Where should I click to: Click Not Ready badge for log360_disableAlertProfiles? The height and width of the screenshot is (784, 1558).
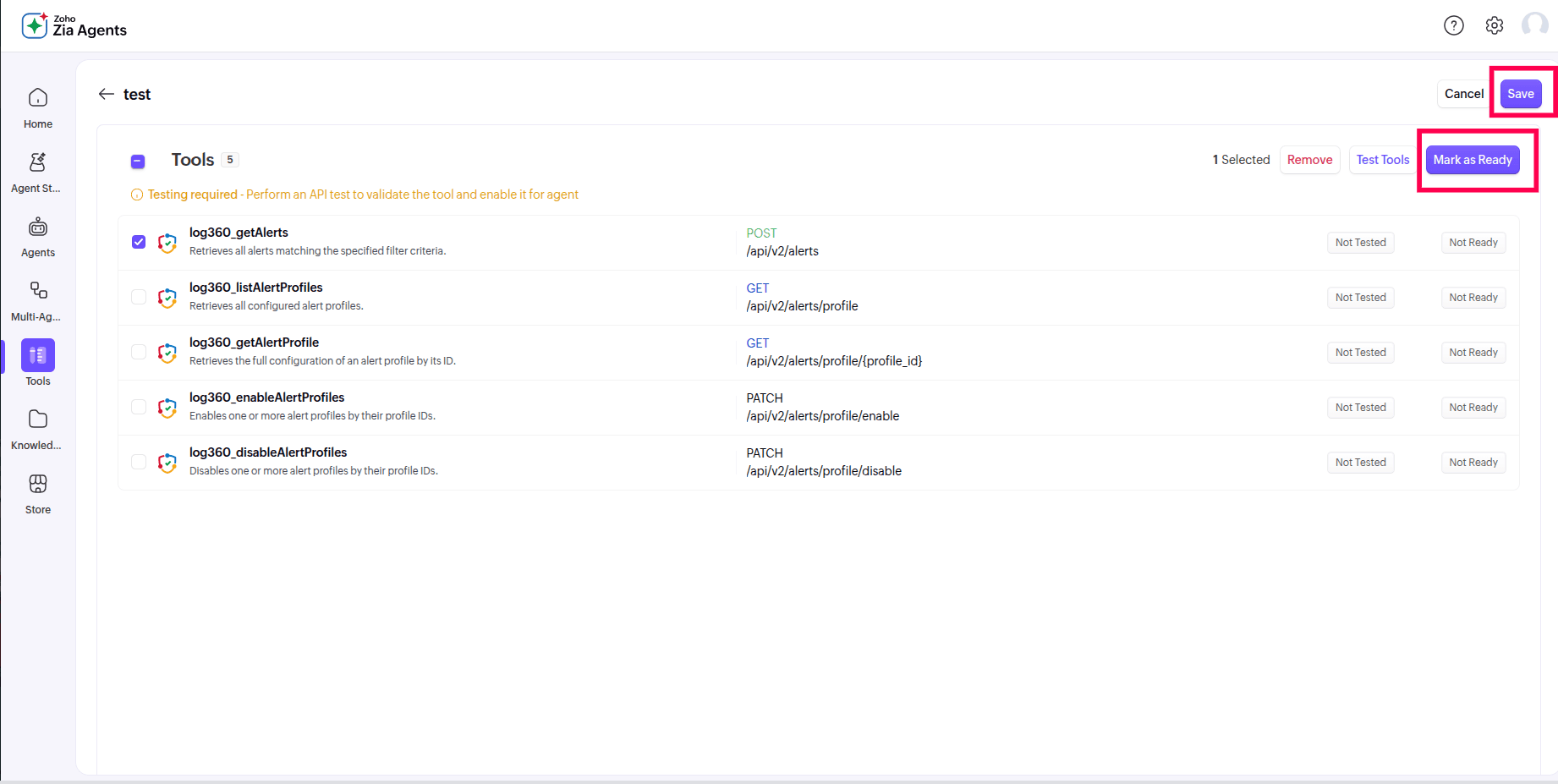[x=1473, y=463]
